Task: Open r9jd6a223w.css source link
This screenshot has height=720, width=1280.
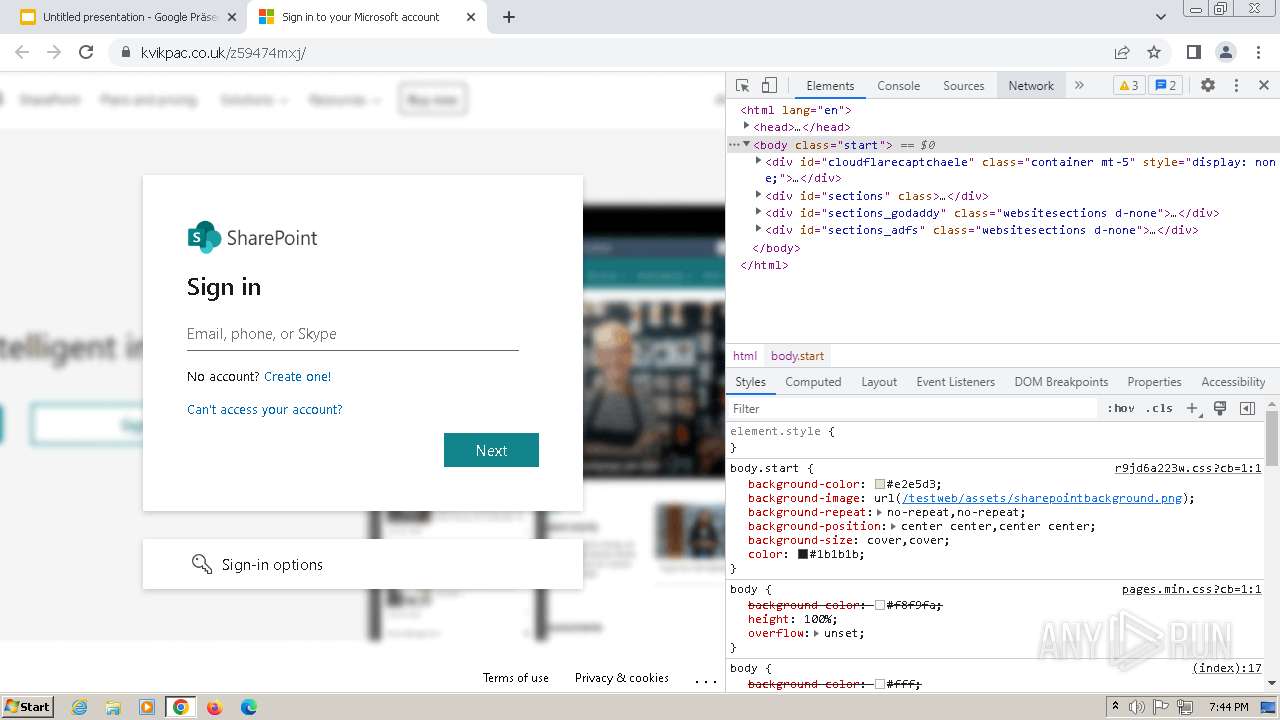Action: coord(1188,468)
